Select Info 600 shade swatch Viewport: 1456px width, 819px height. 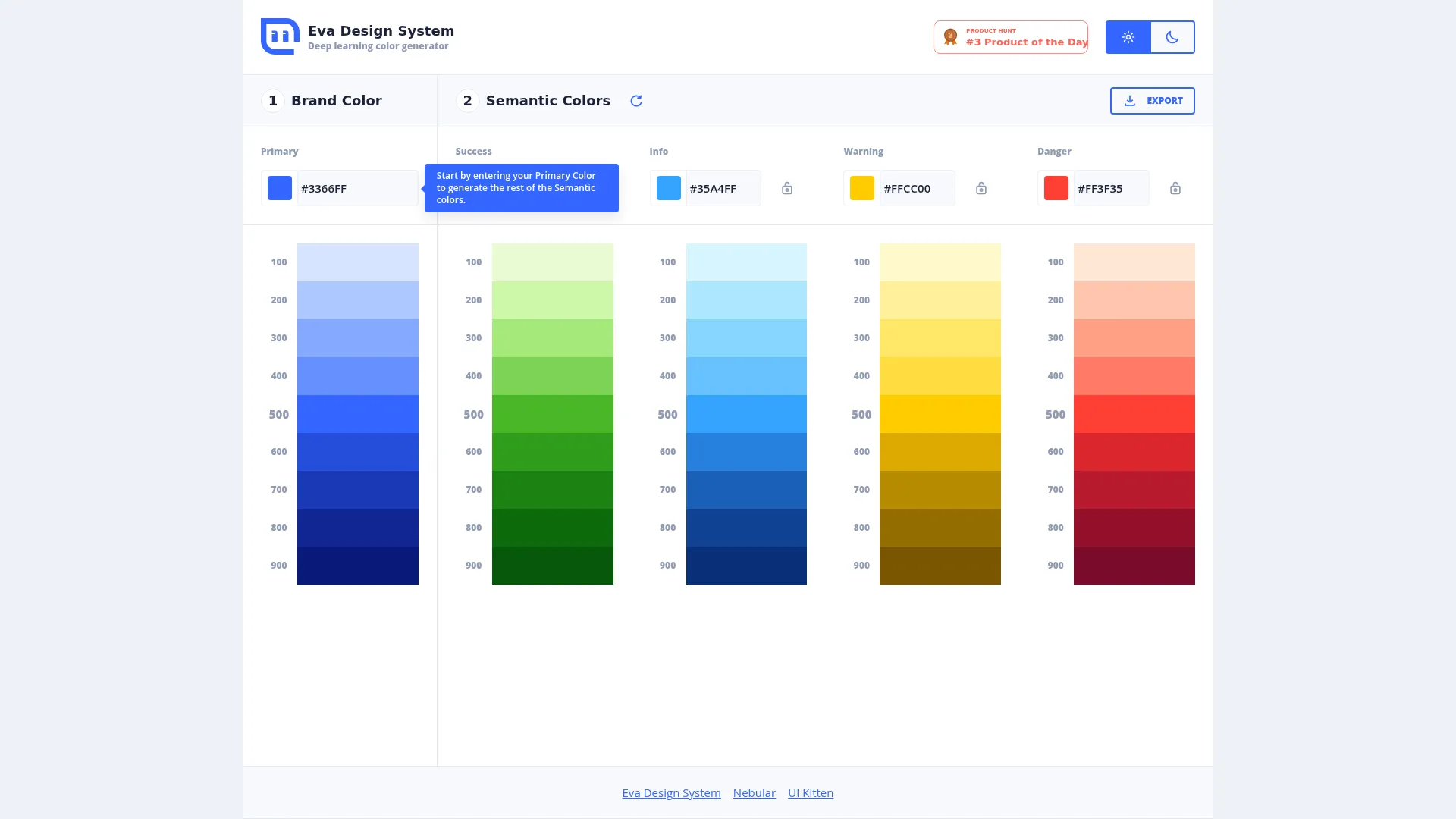click(746, 452)
